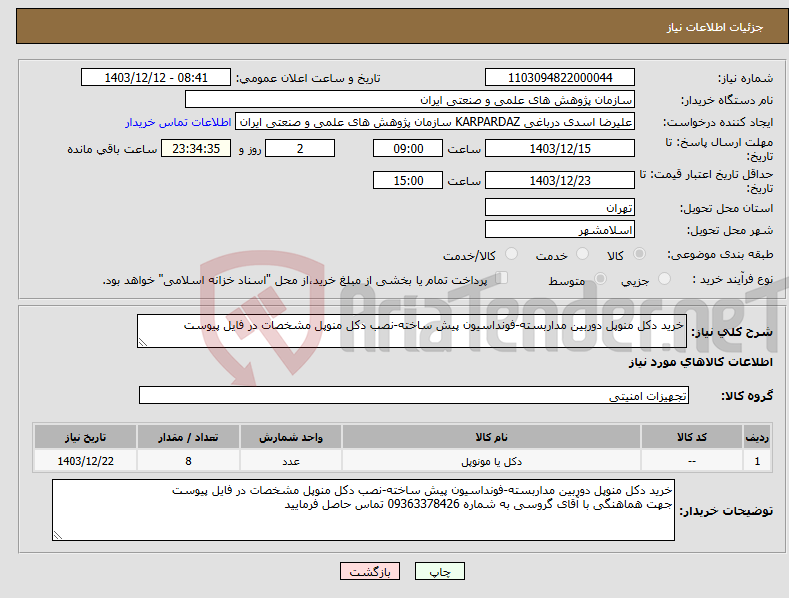
Task: Toggle the اسناد خزانه اسلامی payment checkbox
Action: [502, 278]
